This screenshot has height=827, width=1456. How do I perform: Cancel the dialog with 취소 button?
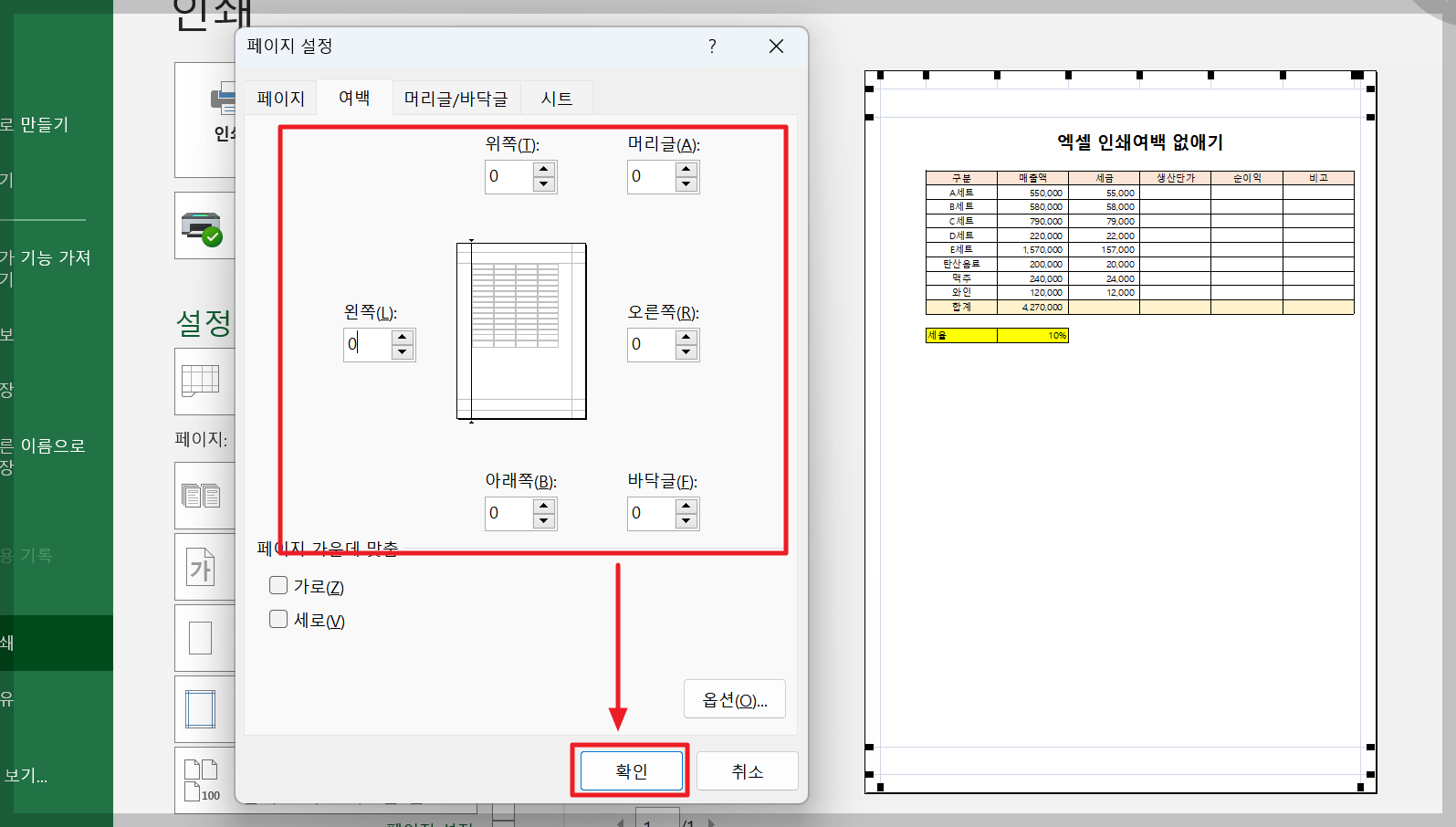pos(748,771)
